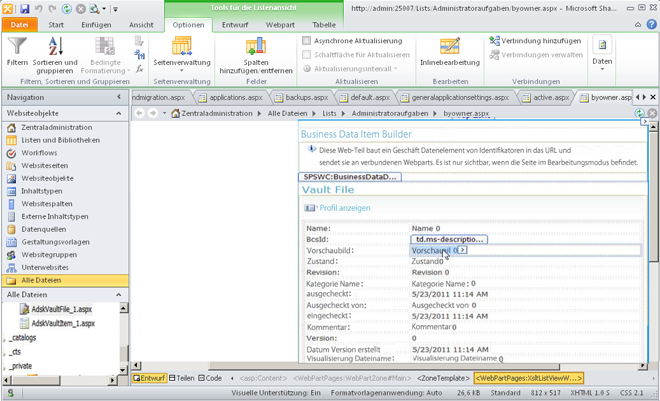This screenshot has width=660, height=401.
Task: Open Zentraladministration in the navigation pane
Action: [56, 127]
